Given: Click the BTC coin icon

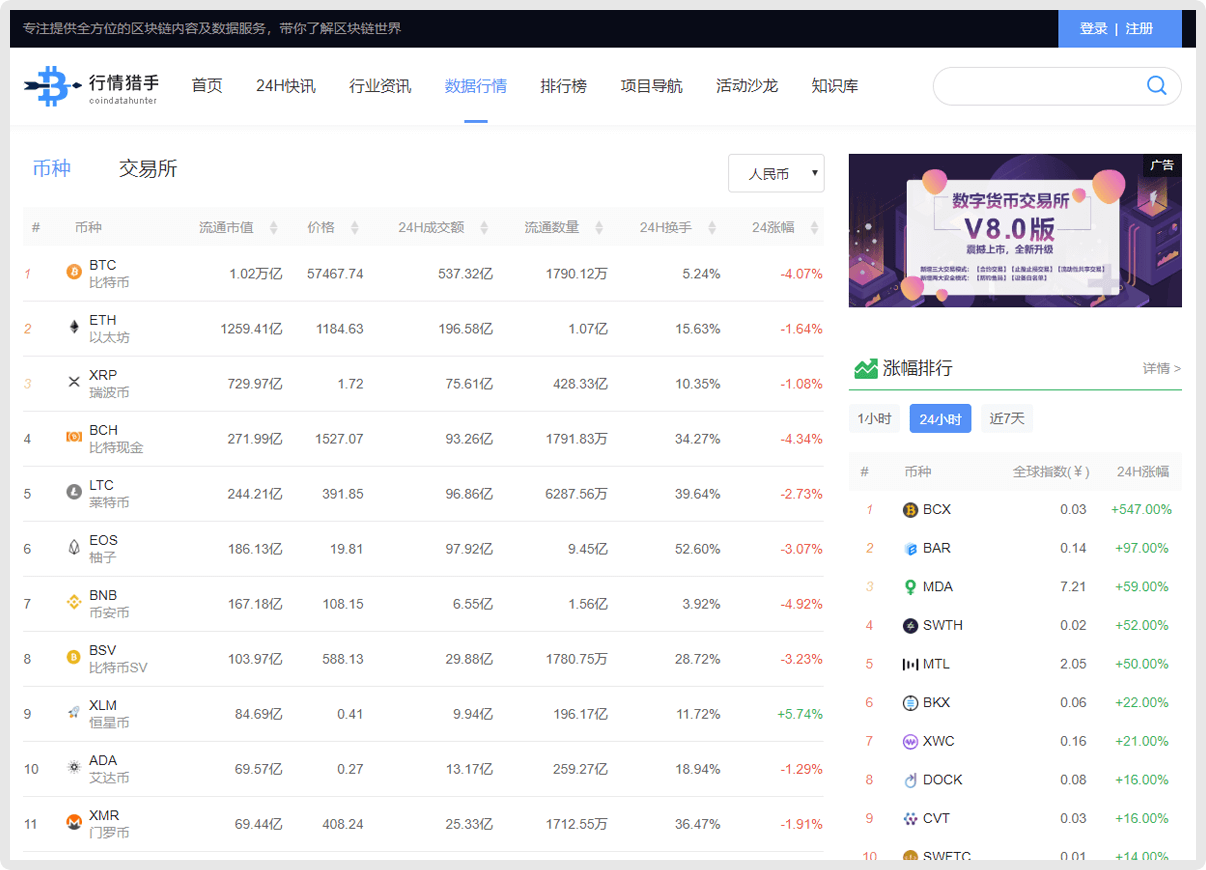Looking at the screenshot, I should coord(73,273).
